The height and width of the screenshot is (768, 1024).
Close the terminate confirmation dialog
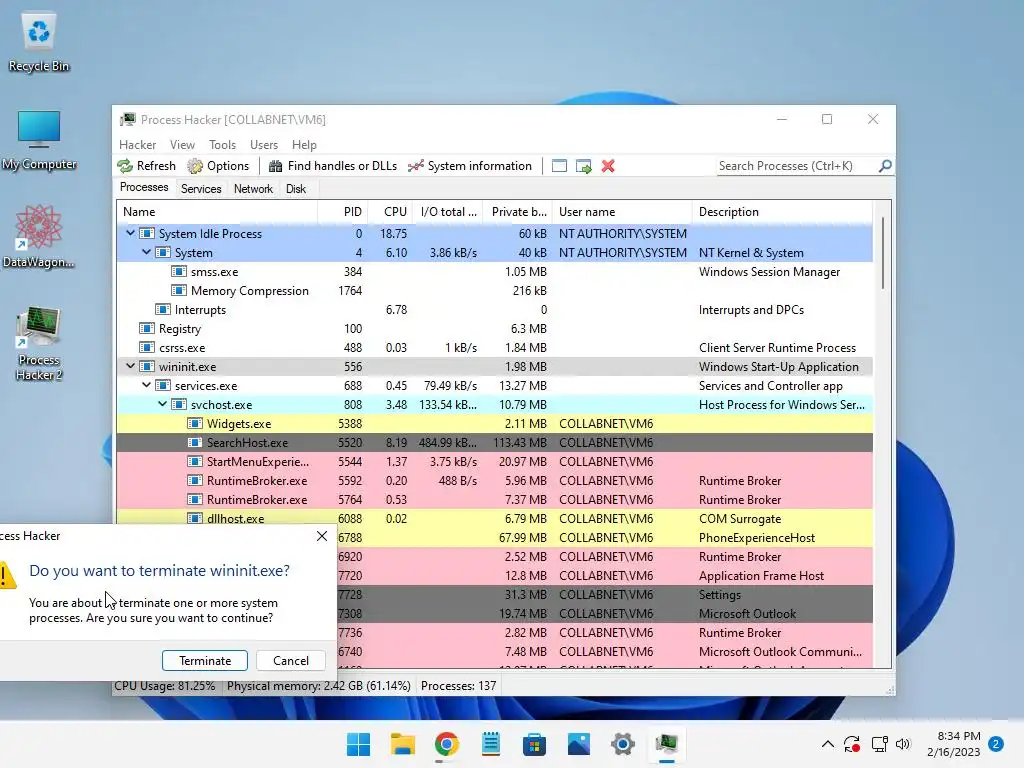322,536
